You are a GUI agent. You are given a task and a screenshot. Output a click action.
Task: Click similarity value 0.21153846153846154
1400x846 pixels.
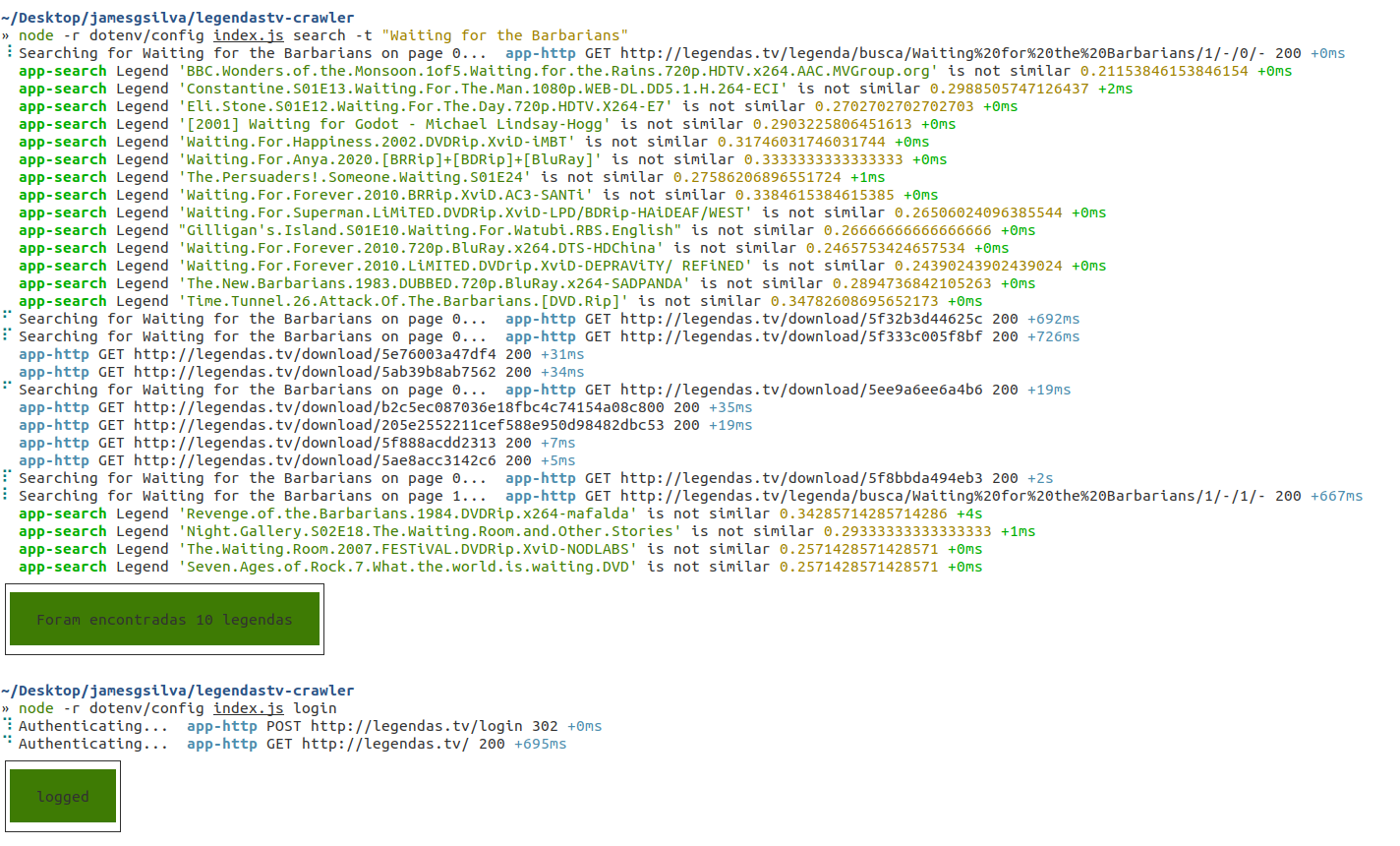pyautogui.click(x=1164, y=71)
